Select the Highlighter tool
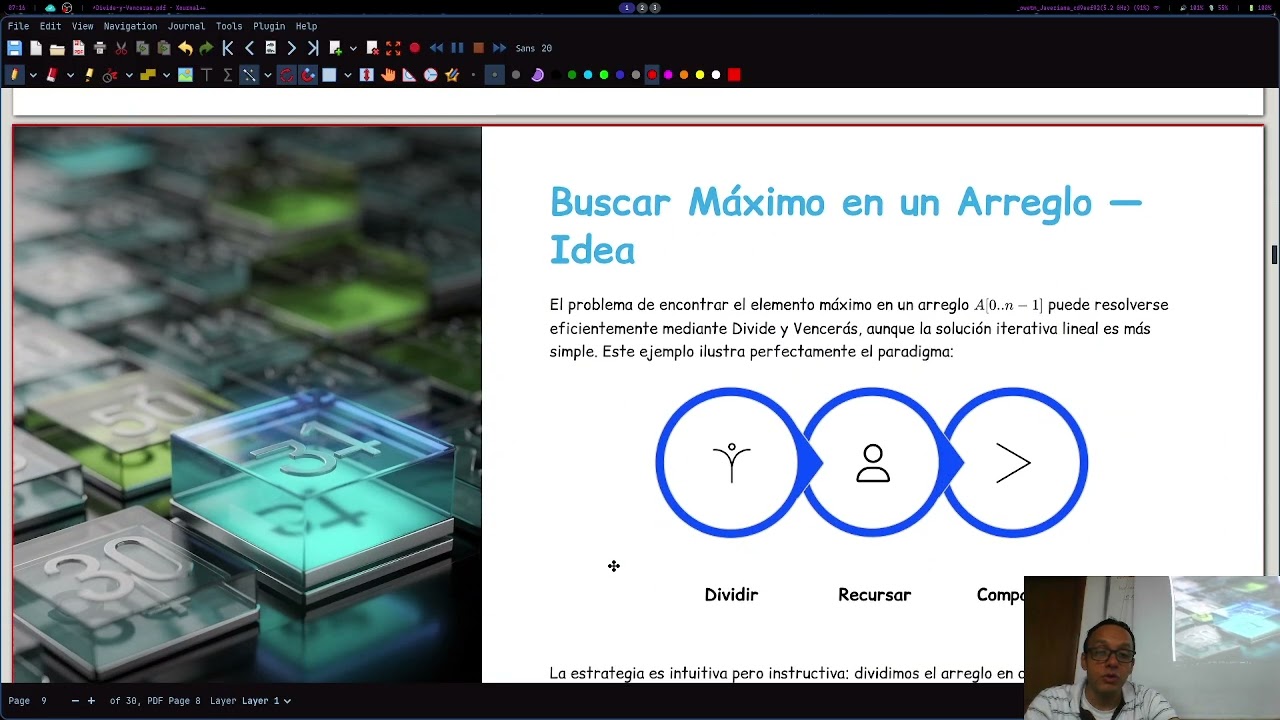 [x=89, y=75]
